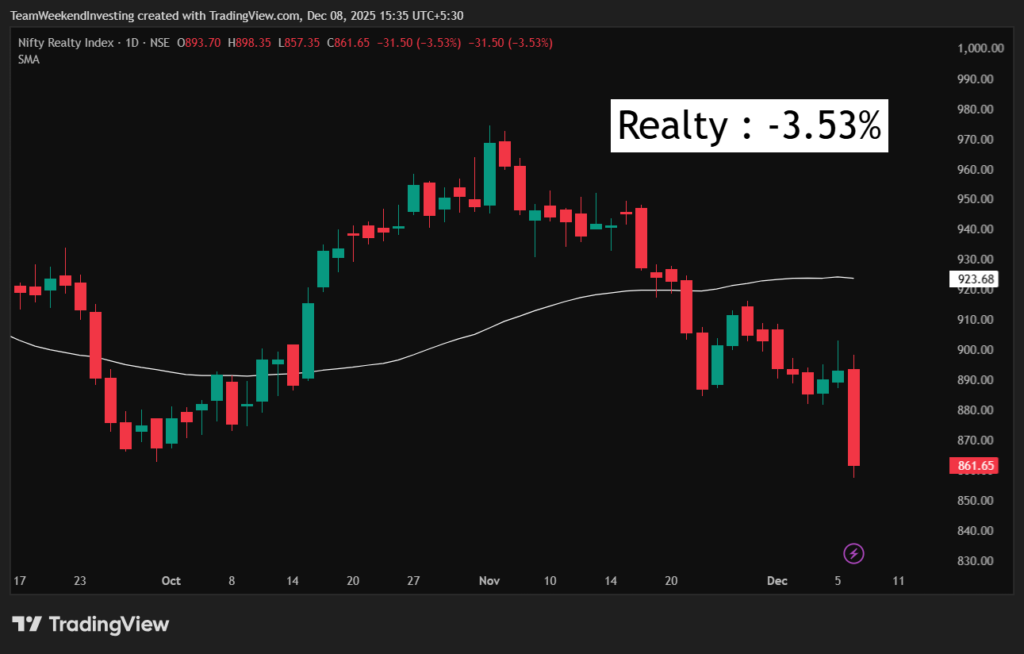
Task: Click the white SMA line on chart
Action: [400, 362]
